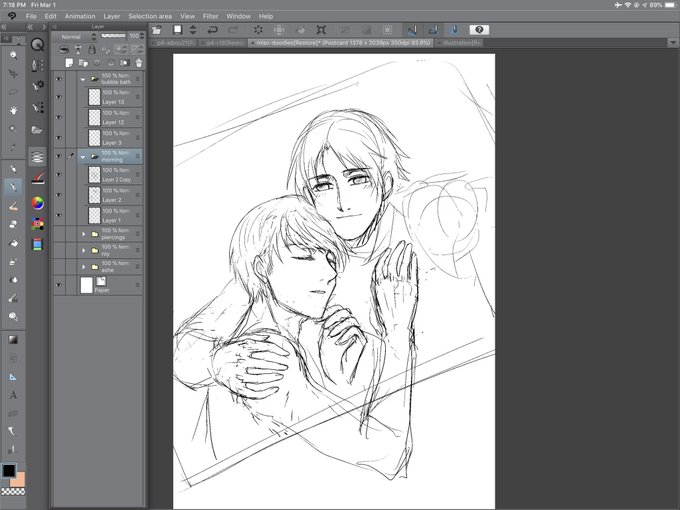Hide Layer 12
The height and width of the screenshot is (510, 680).
coord(59,118)
